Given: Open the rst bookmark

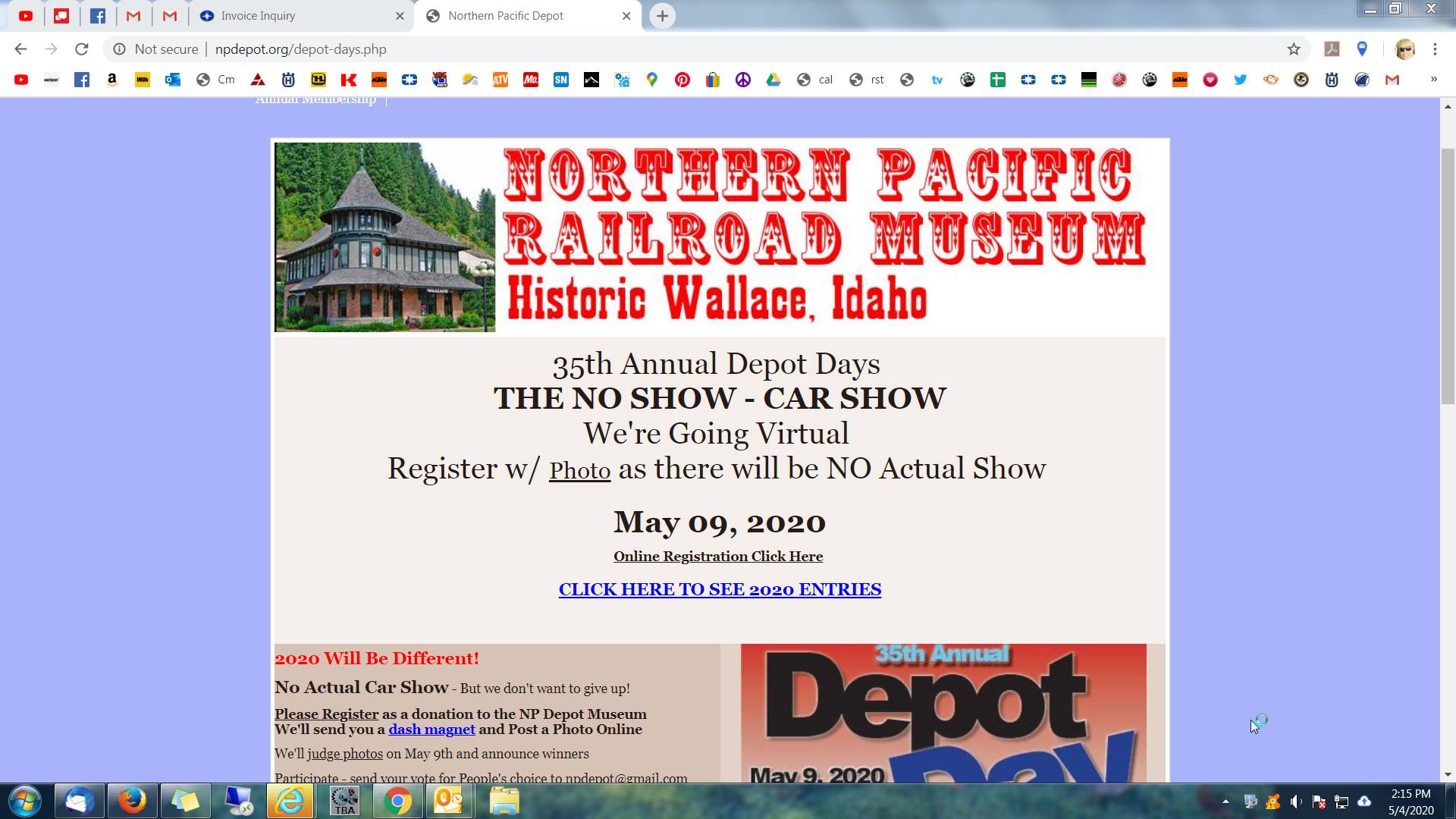Looking at the screenshot, I should coord(867,80).
